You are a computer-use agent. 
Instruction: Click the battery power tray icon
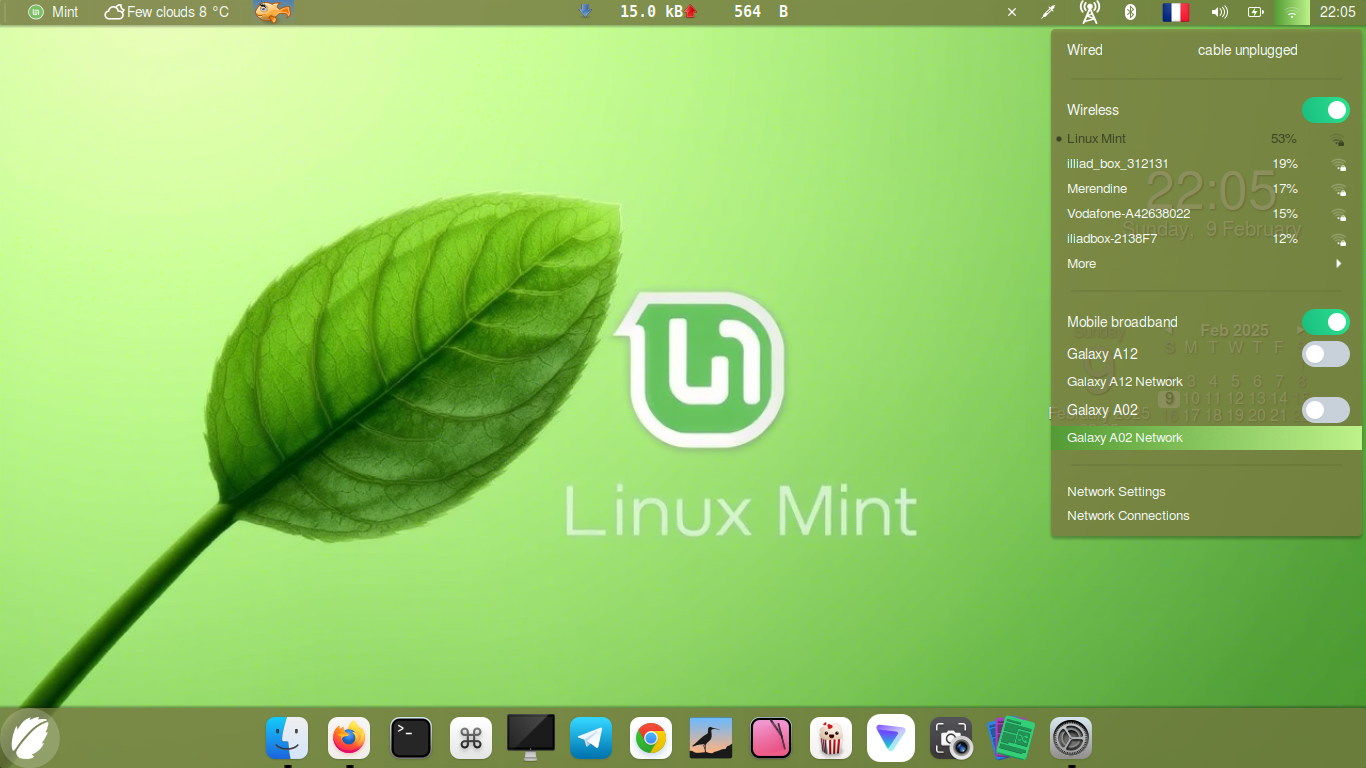tap(1256, 12)
